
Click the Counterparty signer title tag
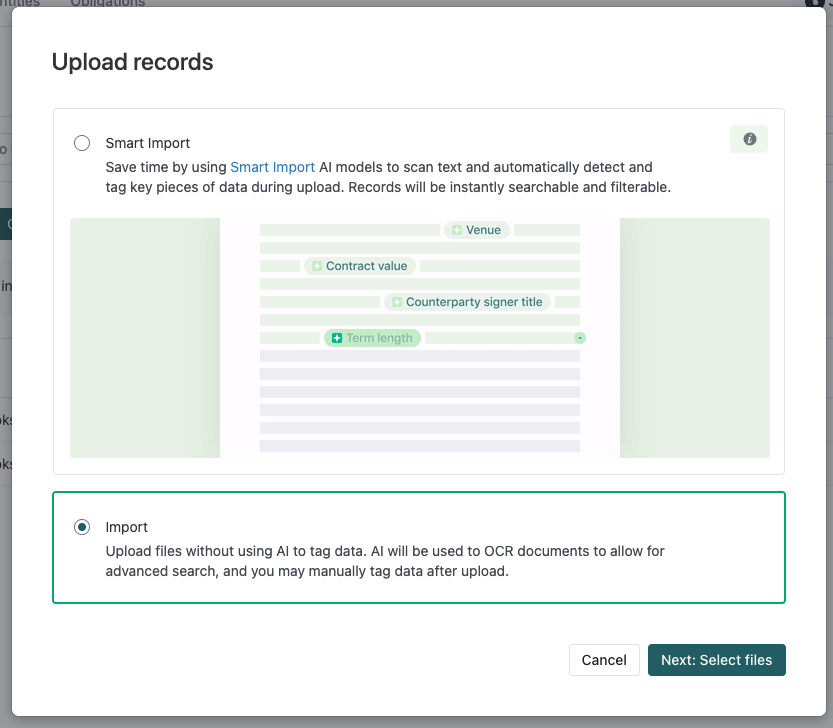(x=468, y=302)
